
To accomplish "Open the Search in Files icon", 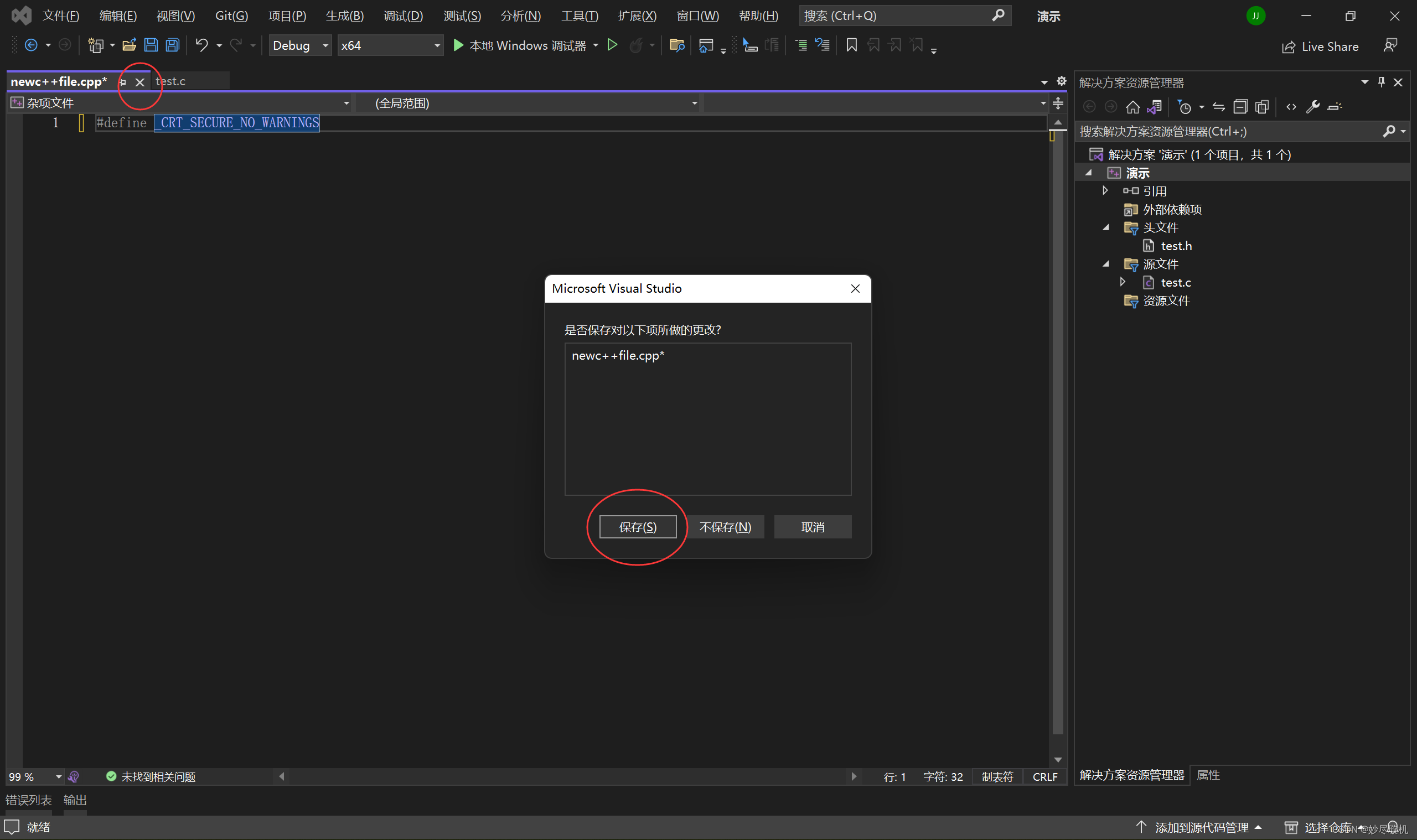I will pos(677,45).
